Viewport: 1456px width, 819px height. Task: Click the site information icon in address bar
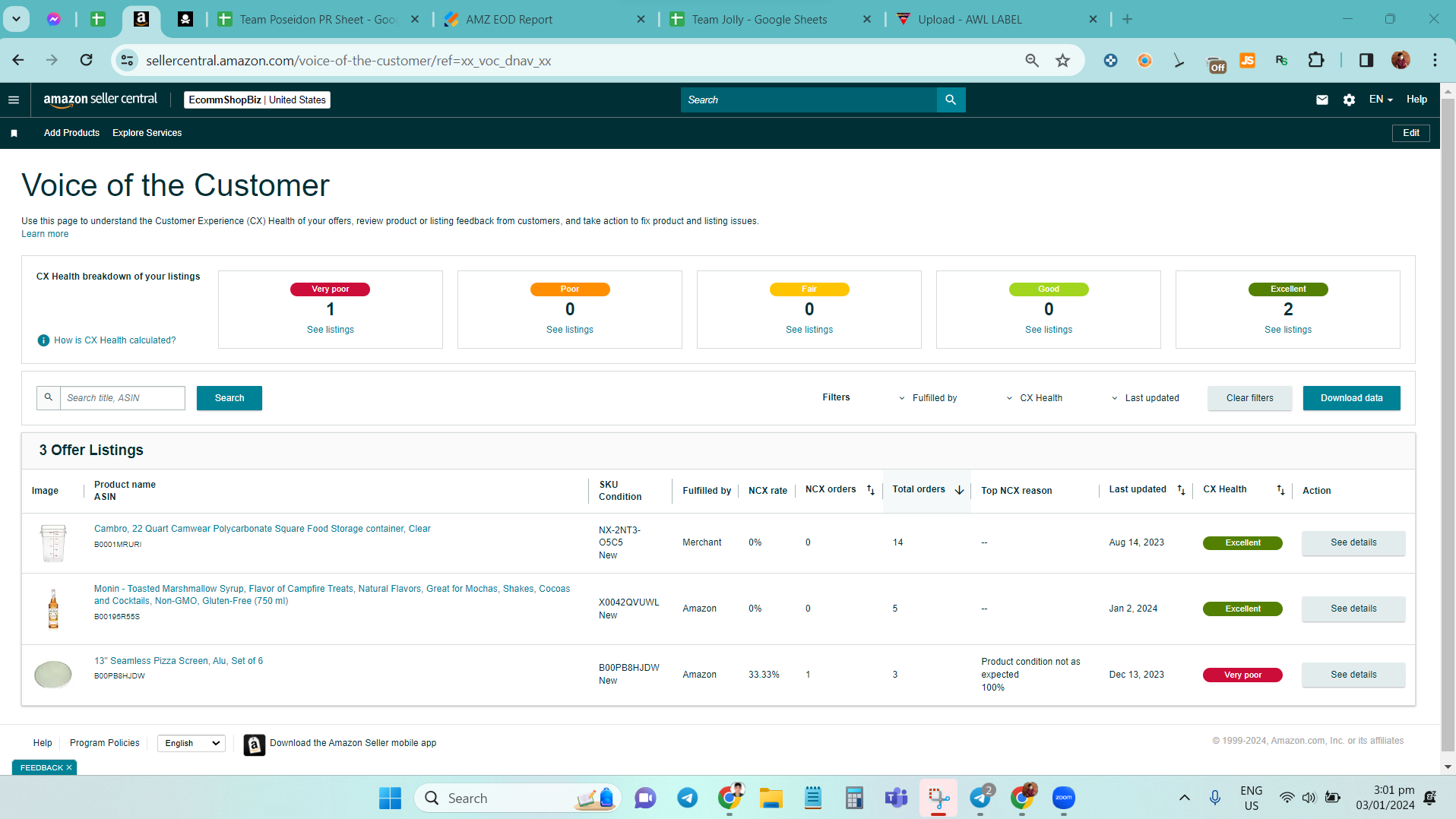pos(128,60)
